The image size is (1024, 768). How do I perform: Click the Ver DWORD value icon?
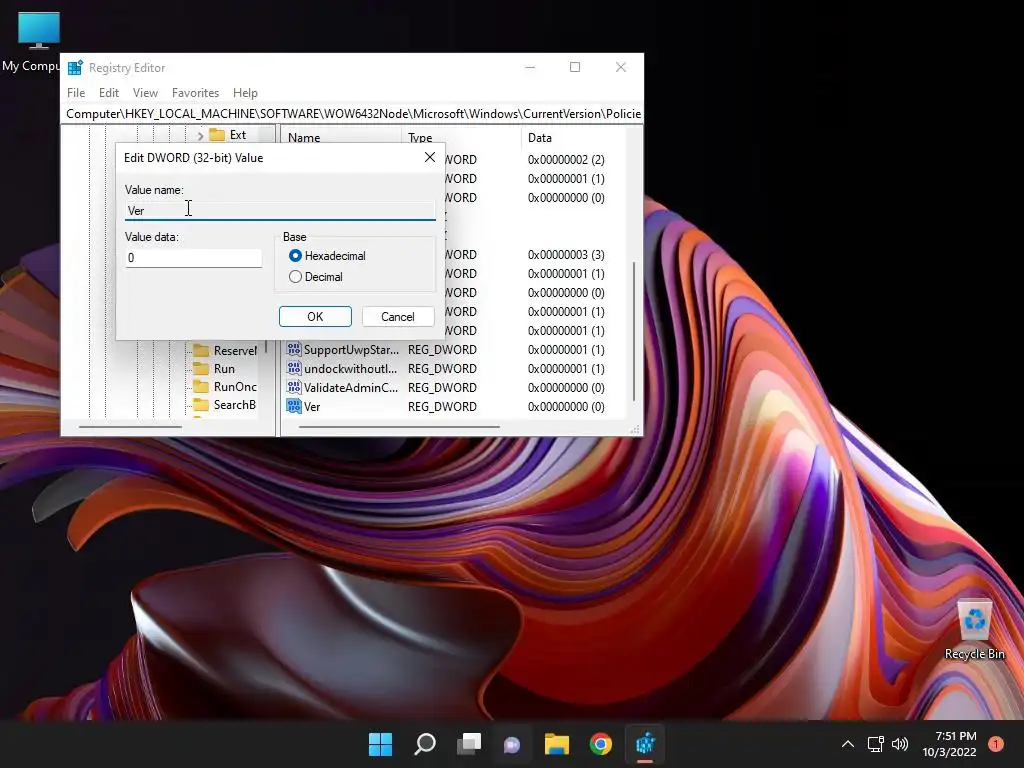[294, 406]
